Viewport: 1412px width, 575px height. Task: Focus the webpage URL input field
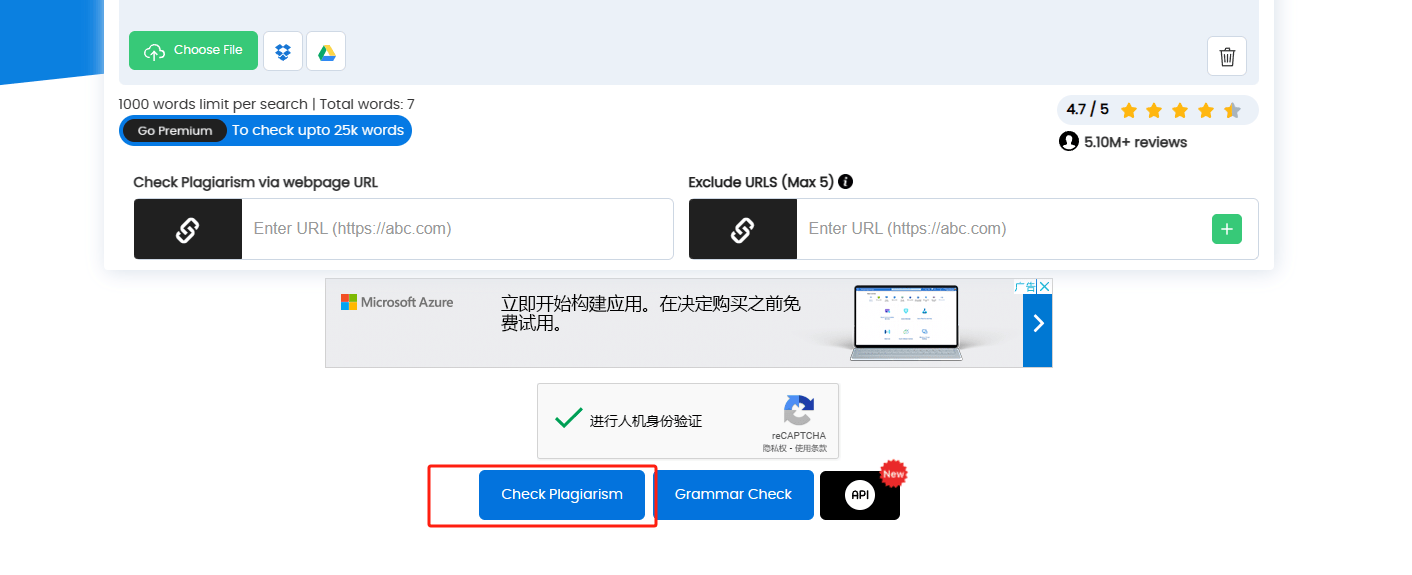(456, 229)
